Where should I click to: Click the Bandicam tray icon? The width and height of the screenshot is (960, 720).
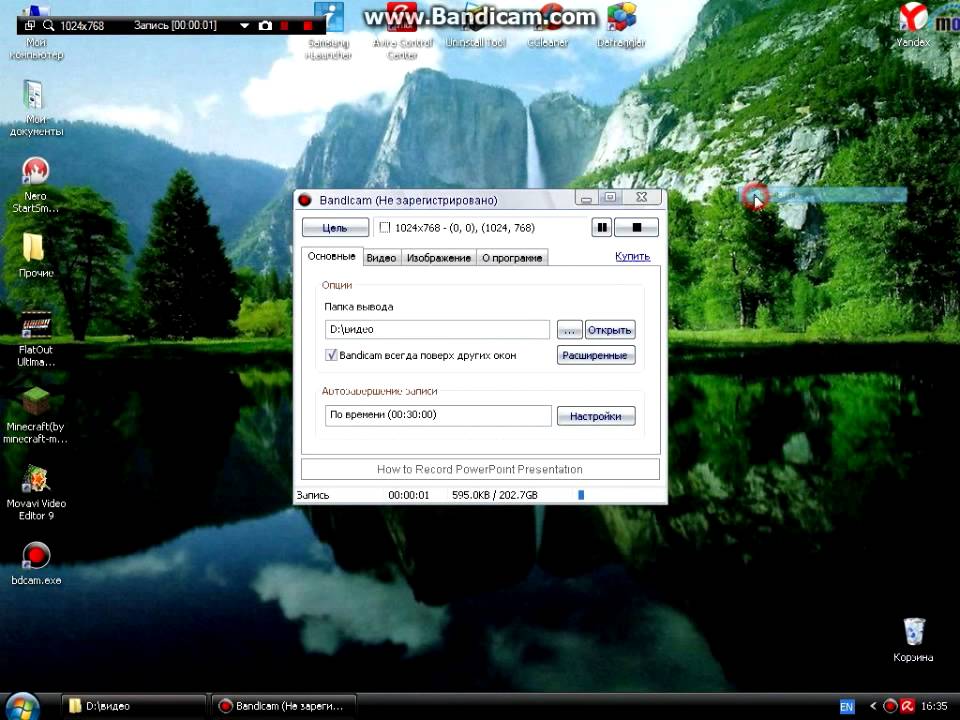[891, 707]
